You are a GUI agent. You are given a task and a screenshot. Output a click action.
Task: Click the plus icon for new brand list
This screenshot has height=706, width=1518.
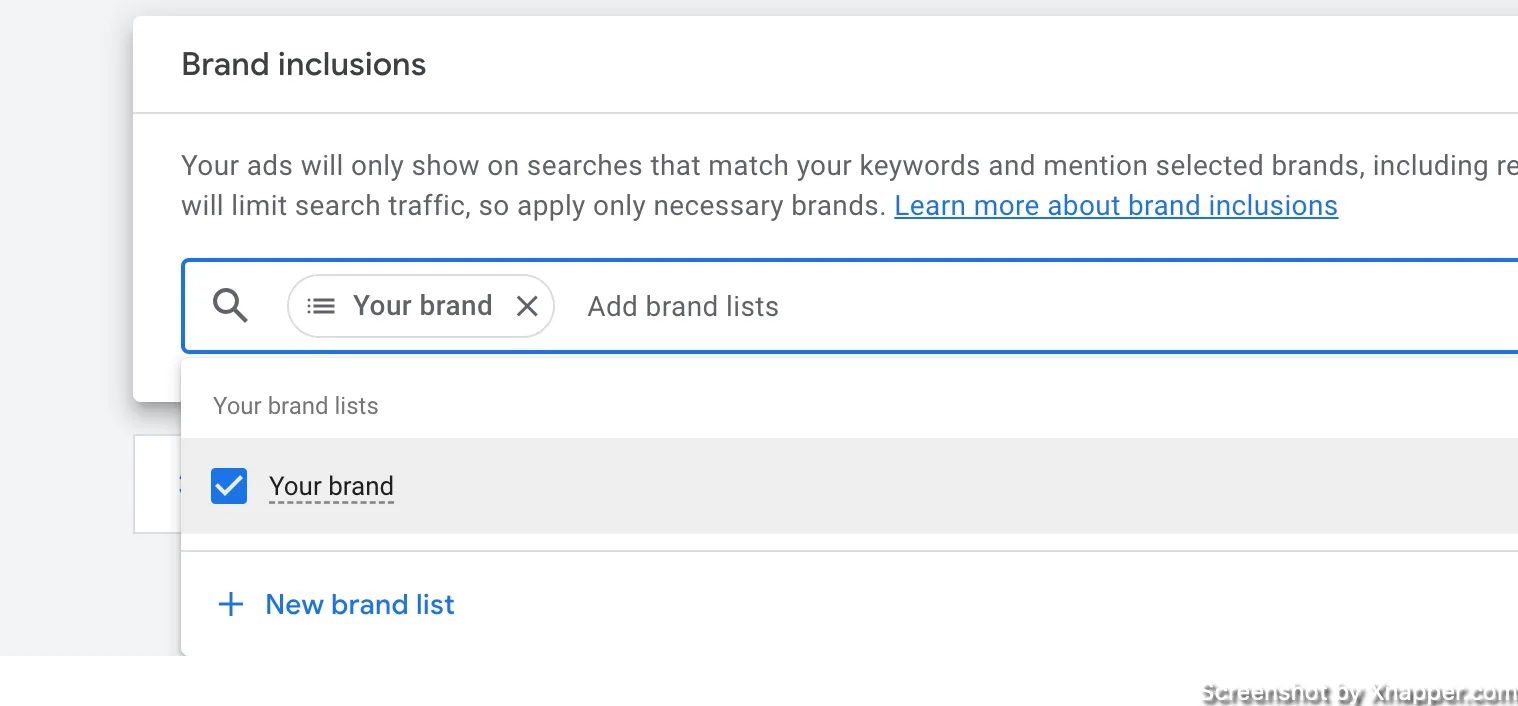click(231, 604)
